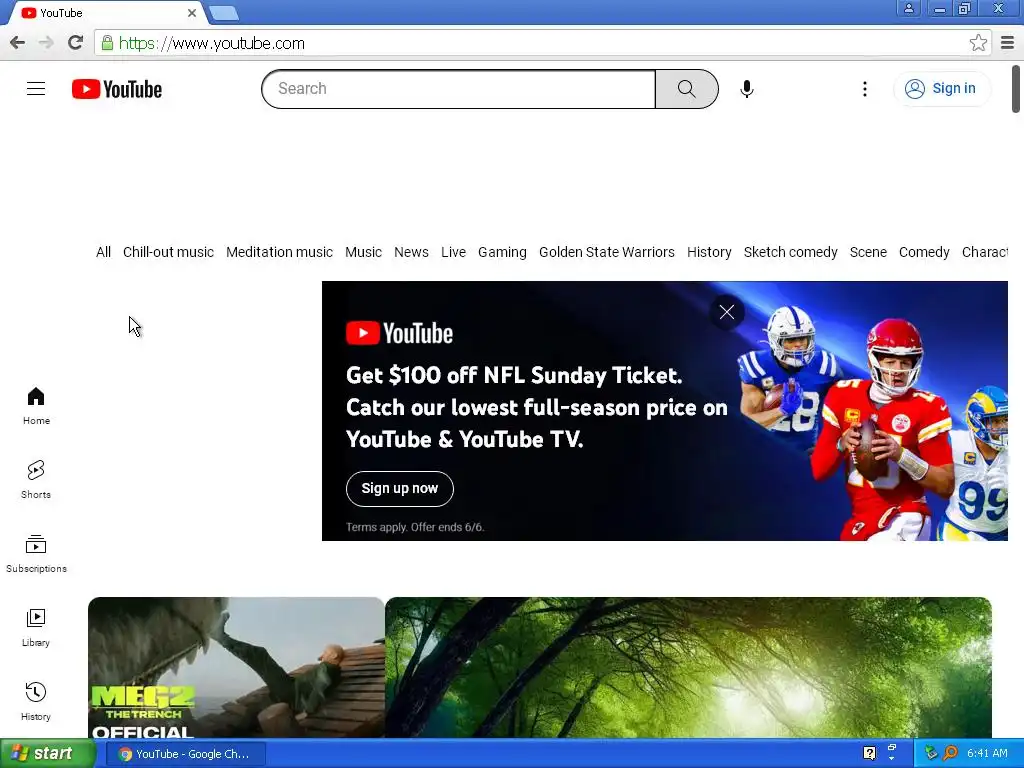This screenshot has height=768, width=1024.
Task: Select the Scene category chip
Action: (868, 252)
